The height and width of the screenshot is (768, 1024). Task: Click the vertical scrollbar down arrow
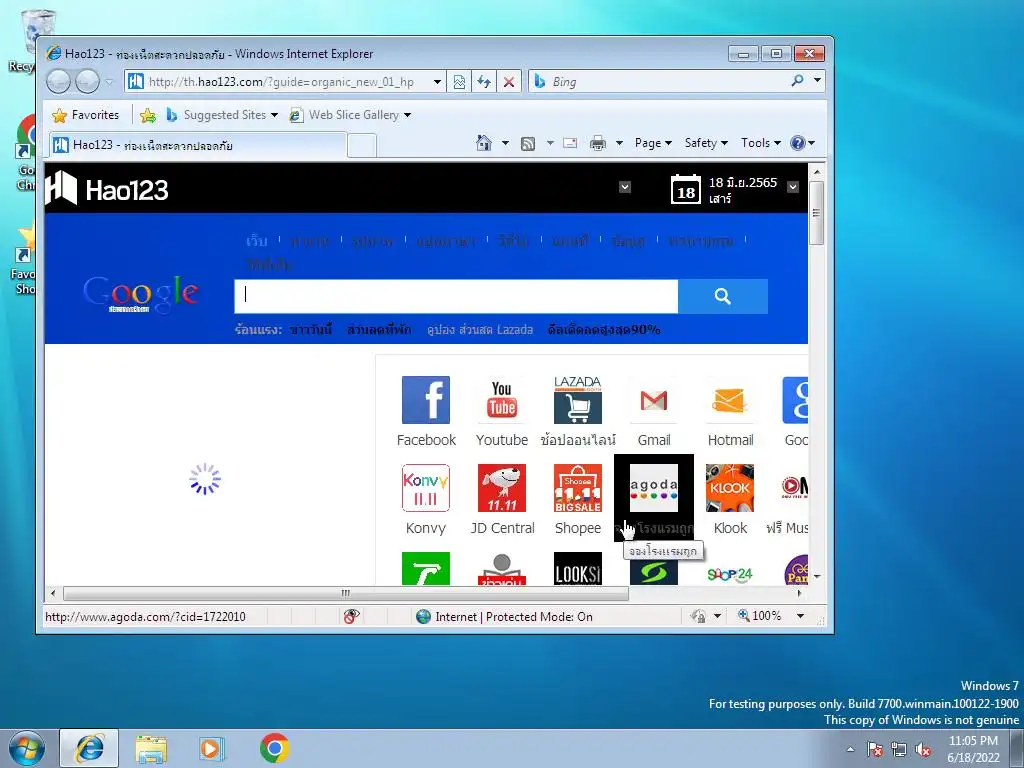coord(816,577)
